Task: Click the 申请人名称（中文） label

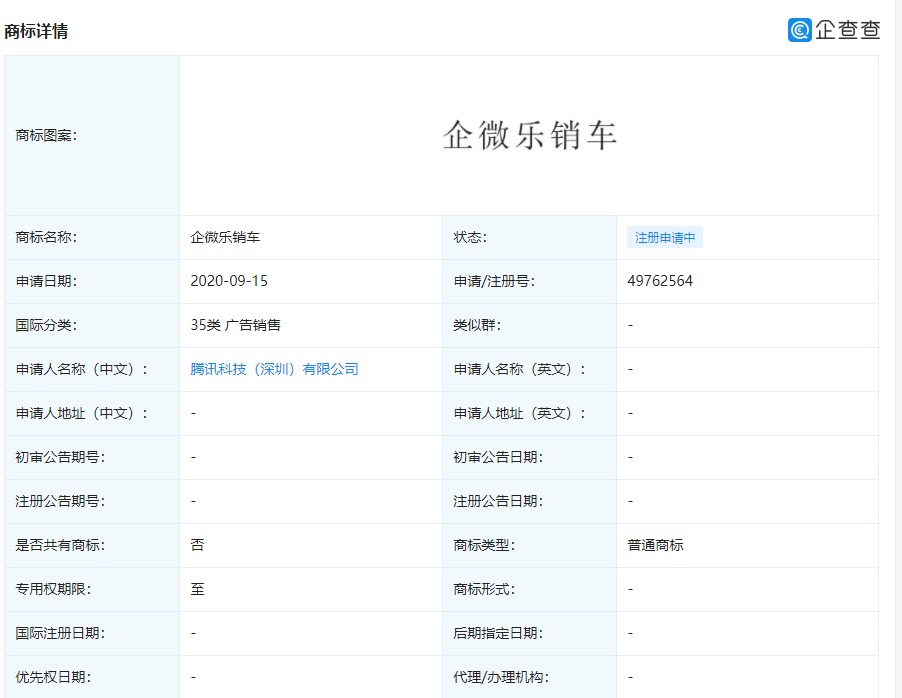Action: tap(82, 369)
